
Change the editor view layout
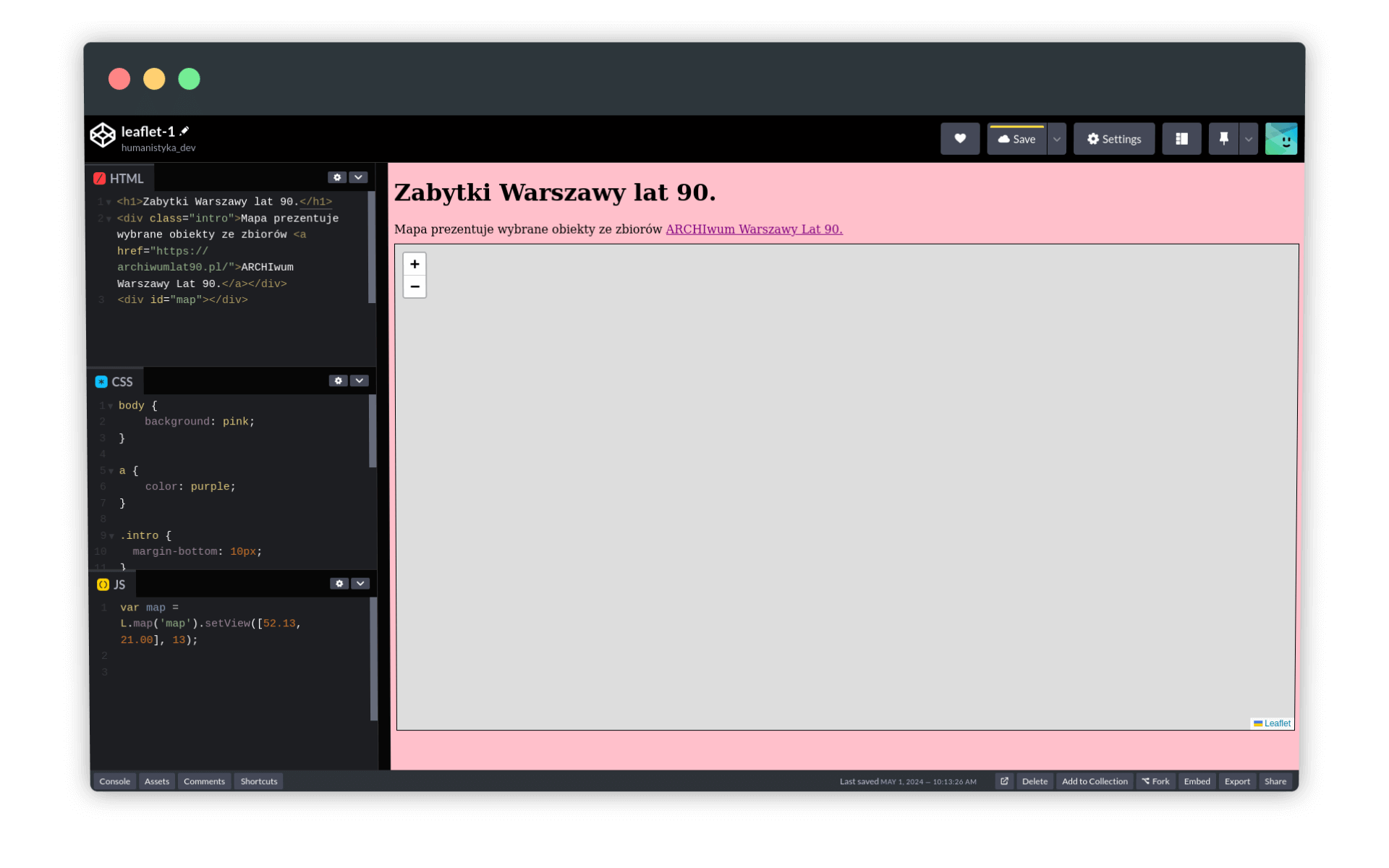click(1181, 139)
